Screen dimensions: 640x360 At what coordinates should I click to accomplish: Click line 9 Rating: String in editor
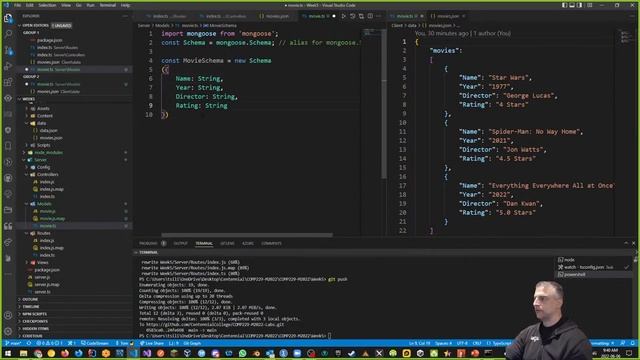click(x=201, y=106)
